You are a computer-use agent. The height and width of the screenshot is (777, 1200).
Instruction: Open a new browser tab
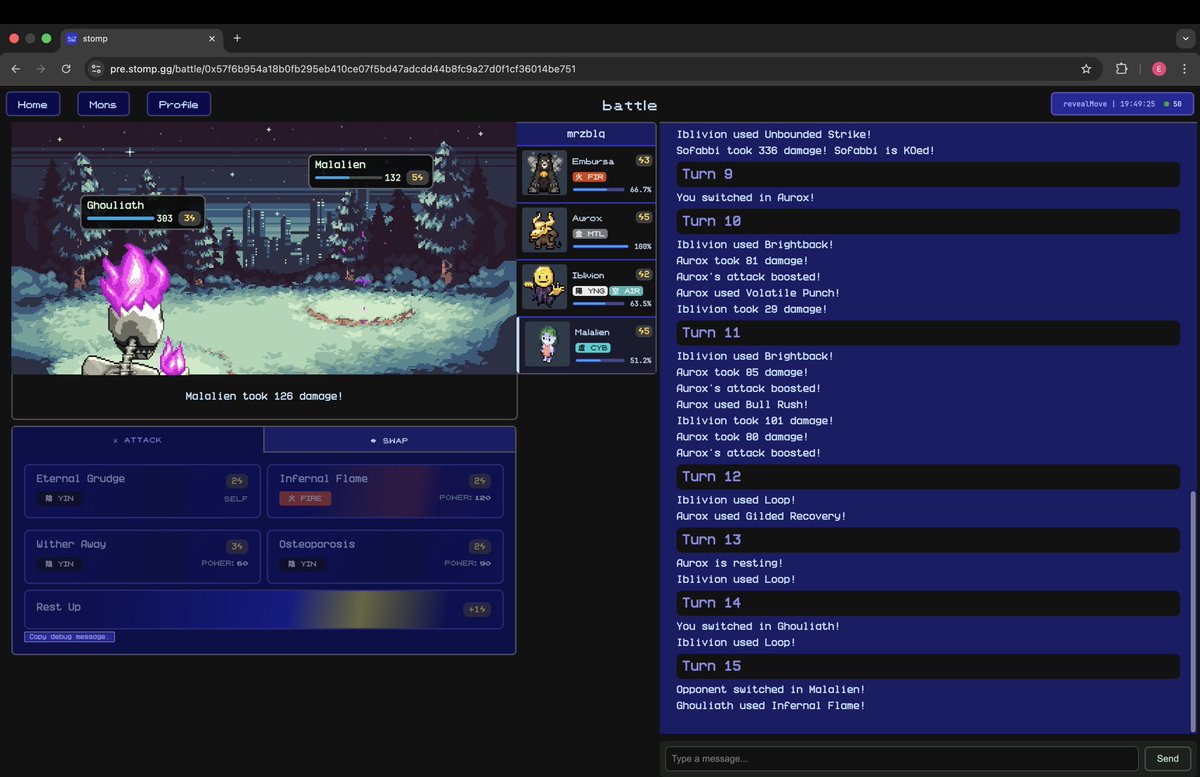(237, 38)
